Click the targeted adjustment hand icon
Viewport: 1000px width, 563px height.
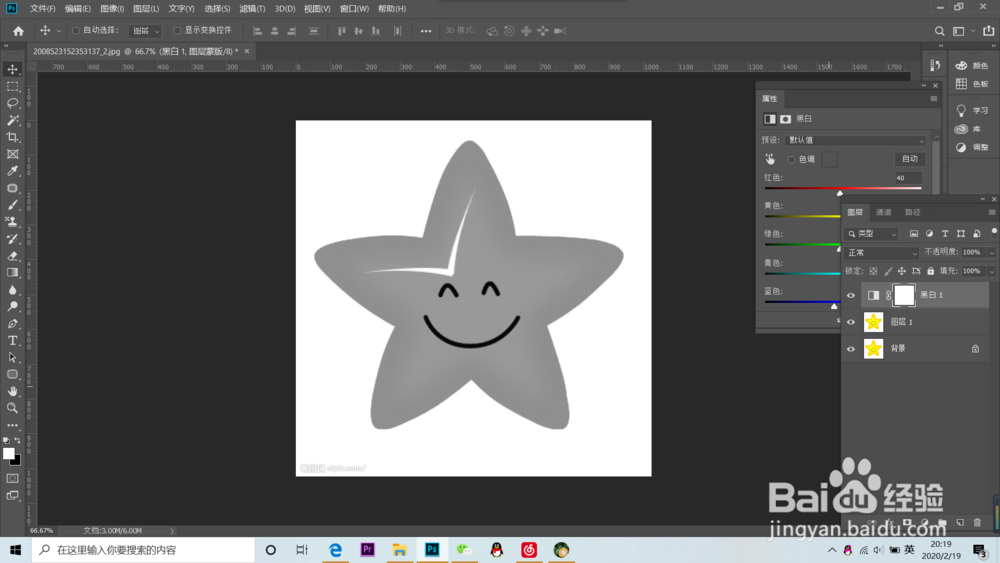coord(770,159)
